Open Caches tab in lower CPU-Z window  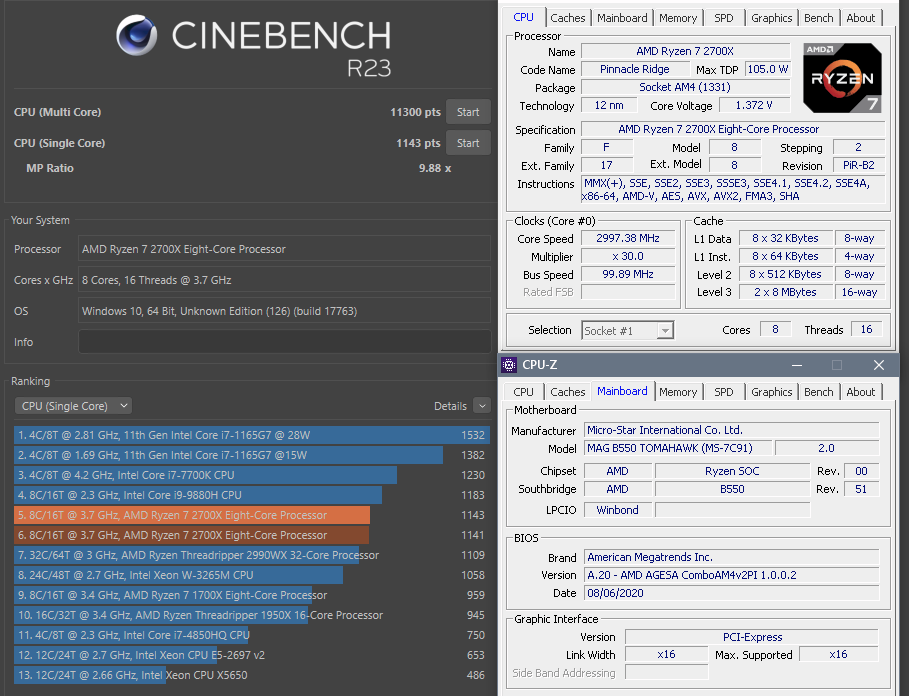(x=568, y=392)
